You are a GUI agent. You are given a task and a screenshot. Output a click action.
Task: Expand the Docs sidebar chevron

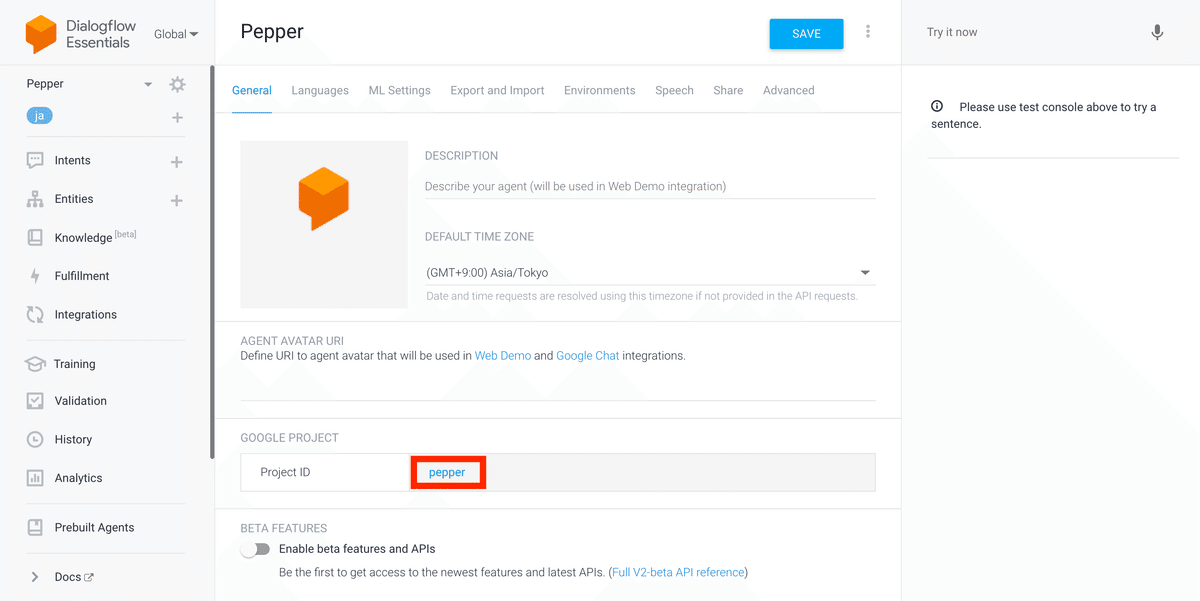[x=35, y=577]
